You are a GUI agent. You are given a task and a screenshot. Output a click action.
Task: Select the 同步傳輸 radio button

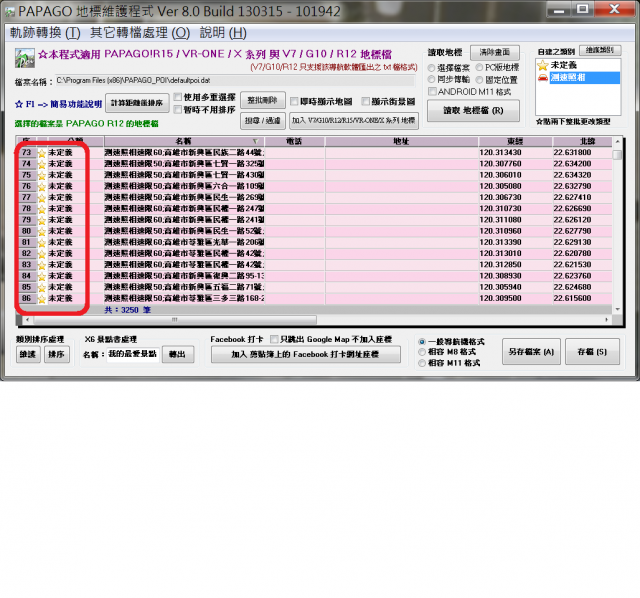coord(431,79)
